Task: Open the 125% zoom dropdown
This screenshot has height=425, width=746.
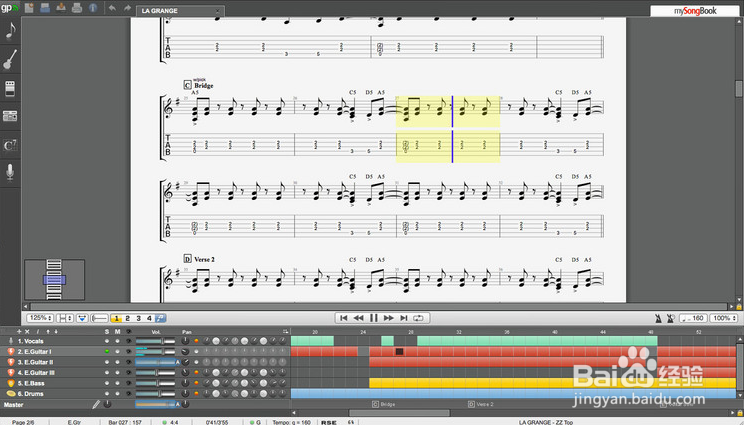Action: [x=40, y=318]
